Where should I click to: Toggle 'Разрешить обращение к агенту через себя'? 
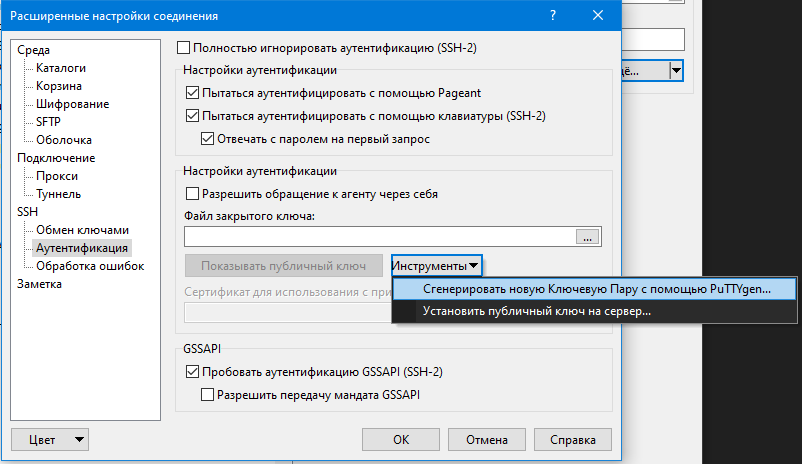pos(193,194)
